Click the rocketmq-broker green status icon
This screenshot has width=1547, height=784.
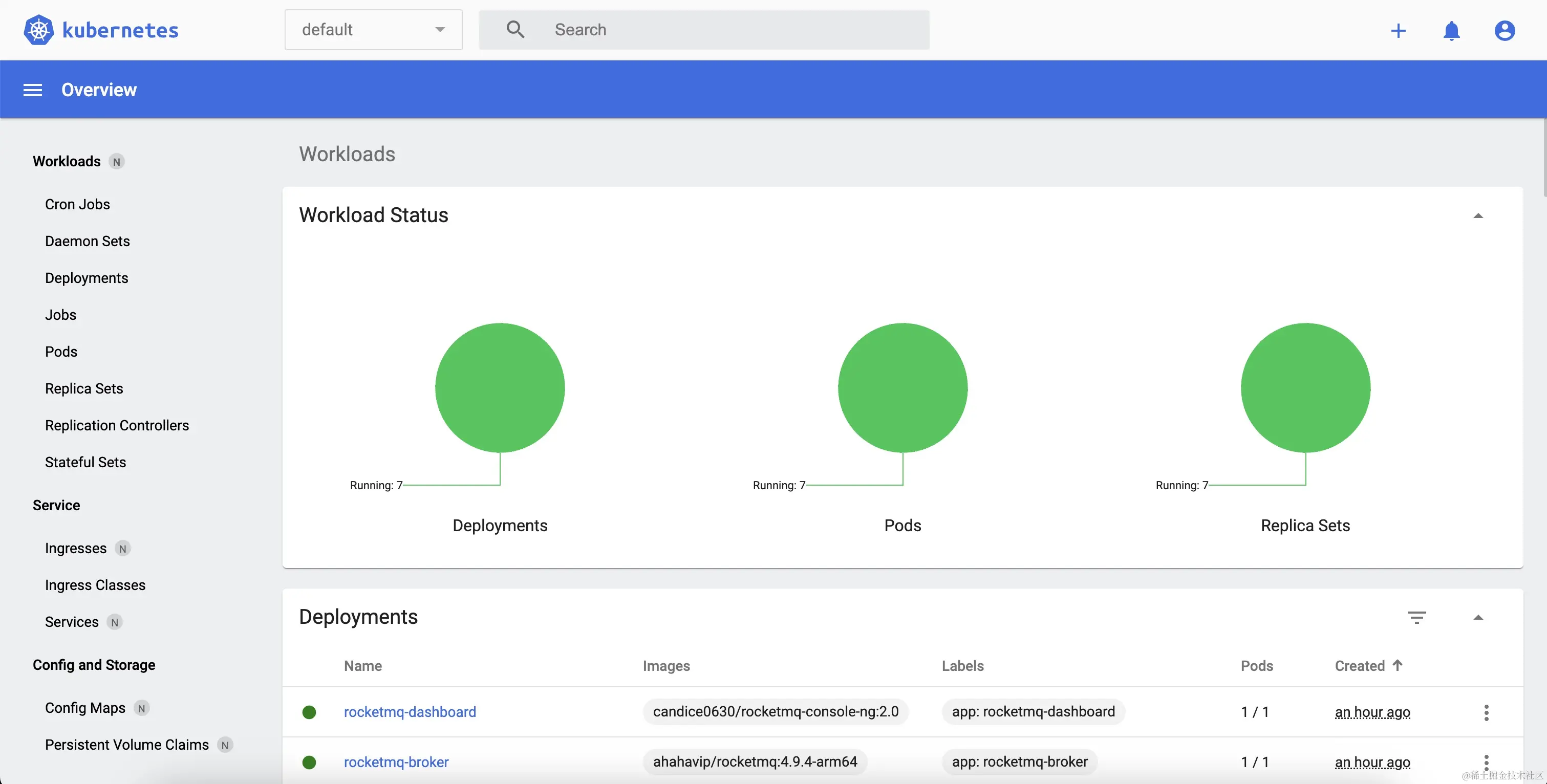coord(309,763)
